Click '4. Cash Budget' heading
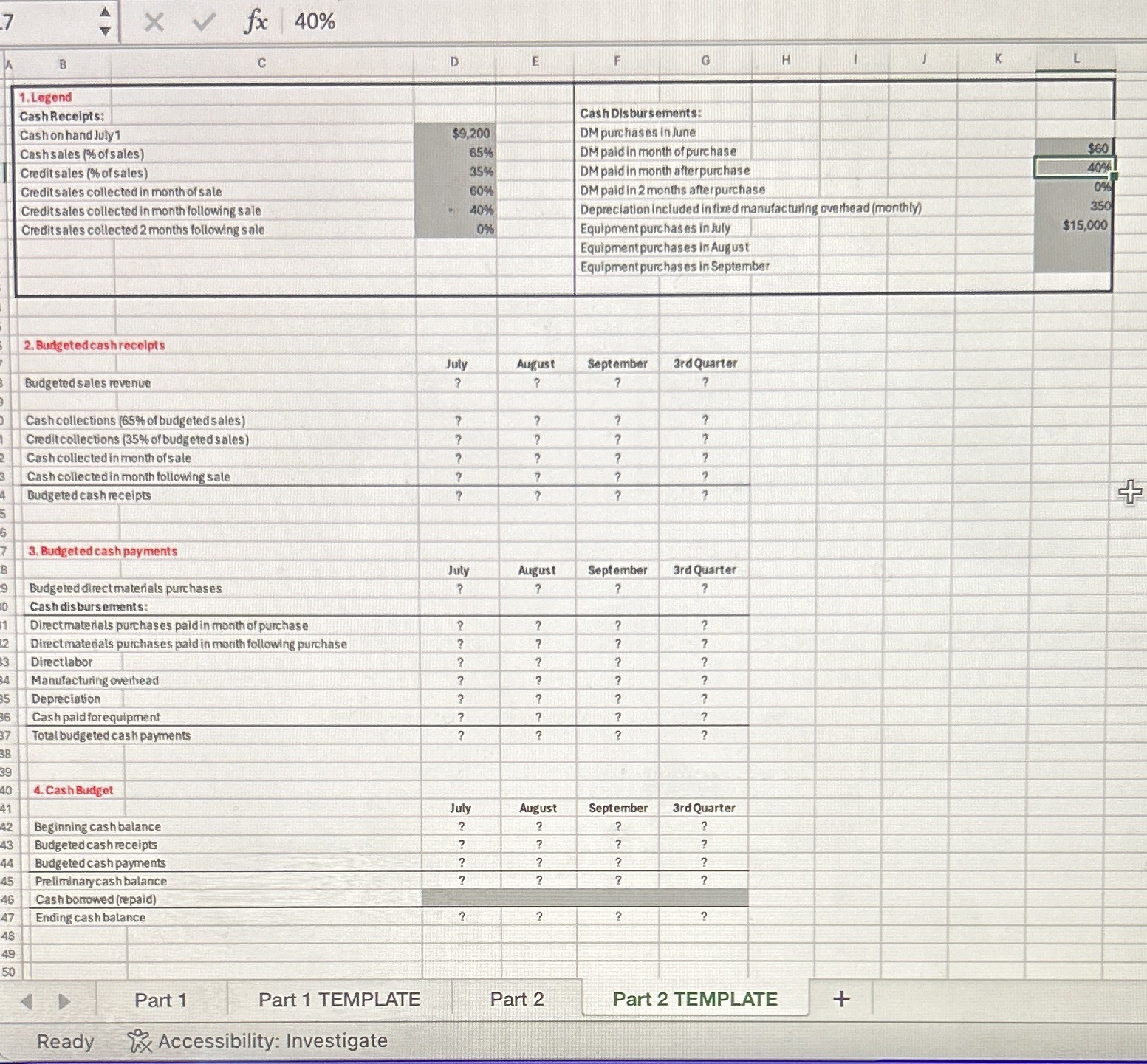This screenshot has width=1147, height=1064. (x=73, y=790)
